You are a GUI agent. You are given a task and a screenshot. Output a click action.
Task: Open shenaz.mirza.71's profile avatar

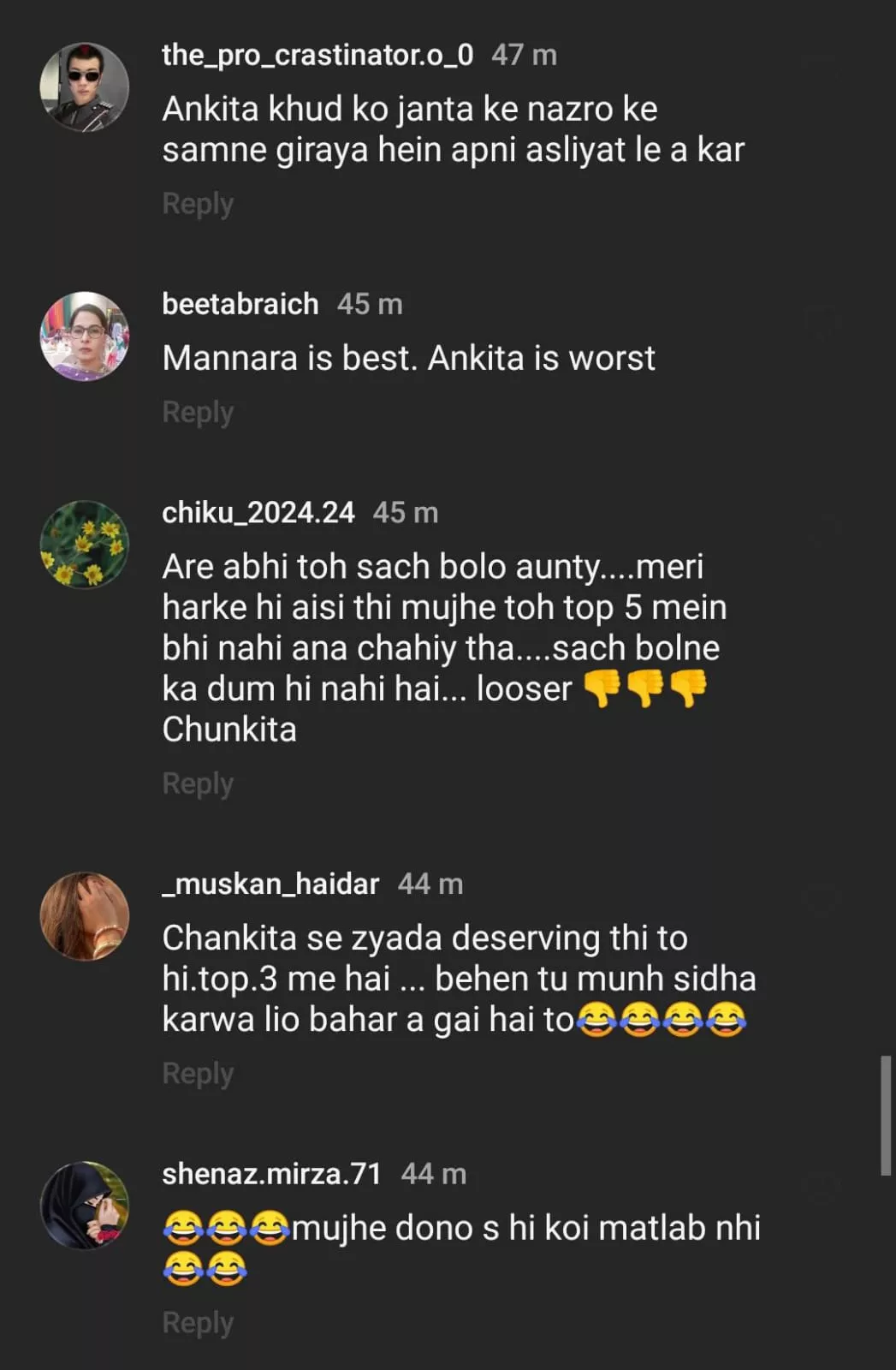(84, 1206)
